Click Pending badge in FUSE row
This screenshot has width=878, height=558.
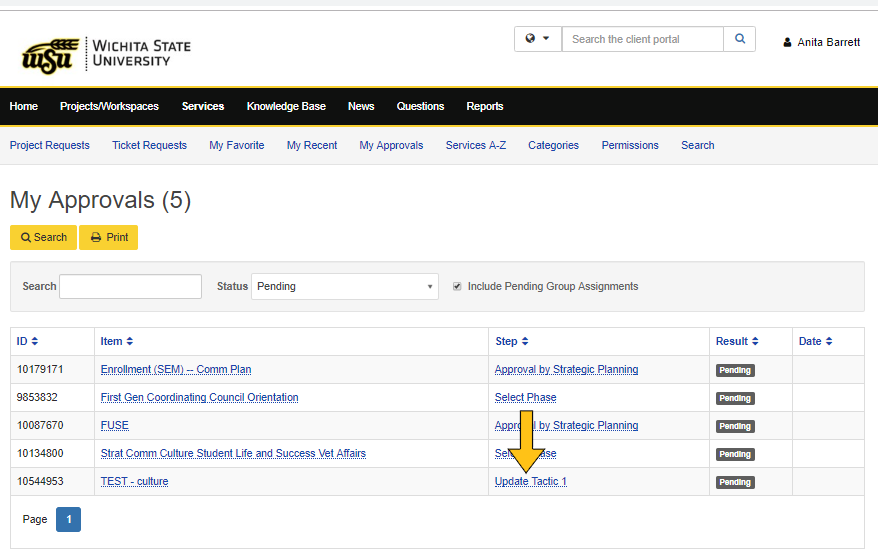point(735,426)
